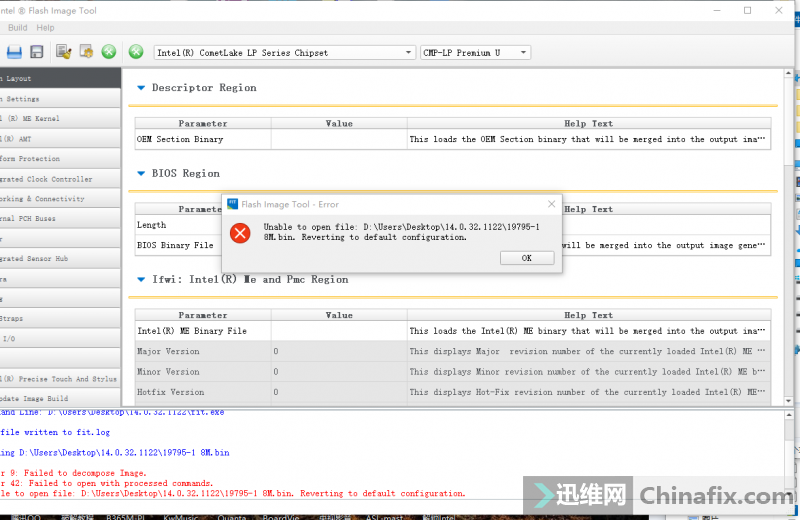Select the Straps sidebar tab
Image resolution: width=800 pixels, height=520 pixels.
point(60,318)
